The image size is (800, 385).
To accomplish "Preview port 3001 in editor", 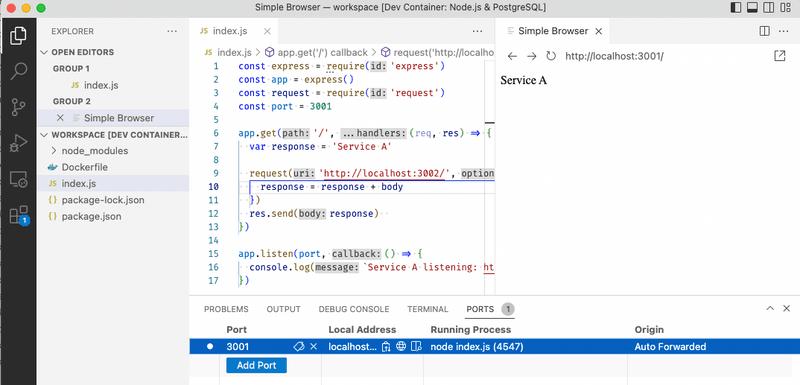I will [416, 347].
